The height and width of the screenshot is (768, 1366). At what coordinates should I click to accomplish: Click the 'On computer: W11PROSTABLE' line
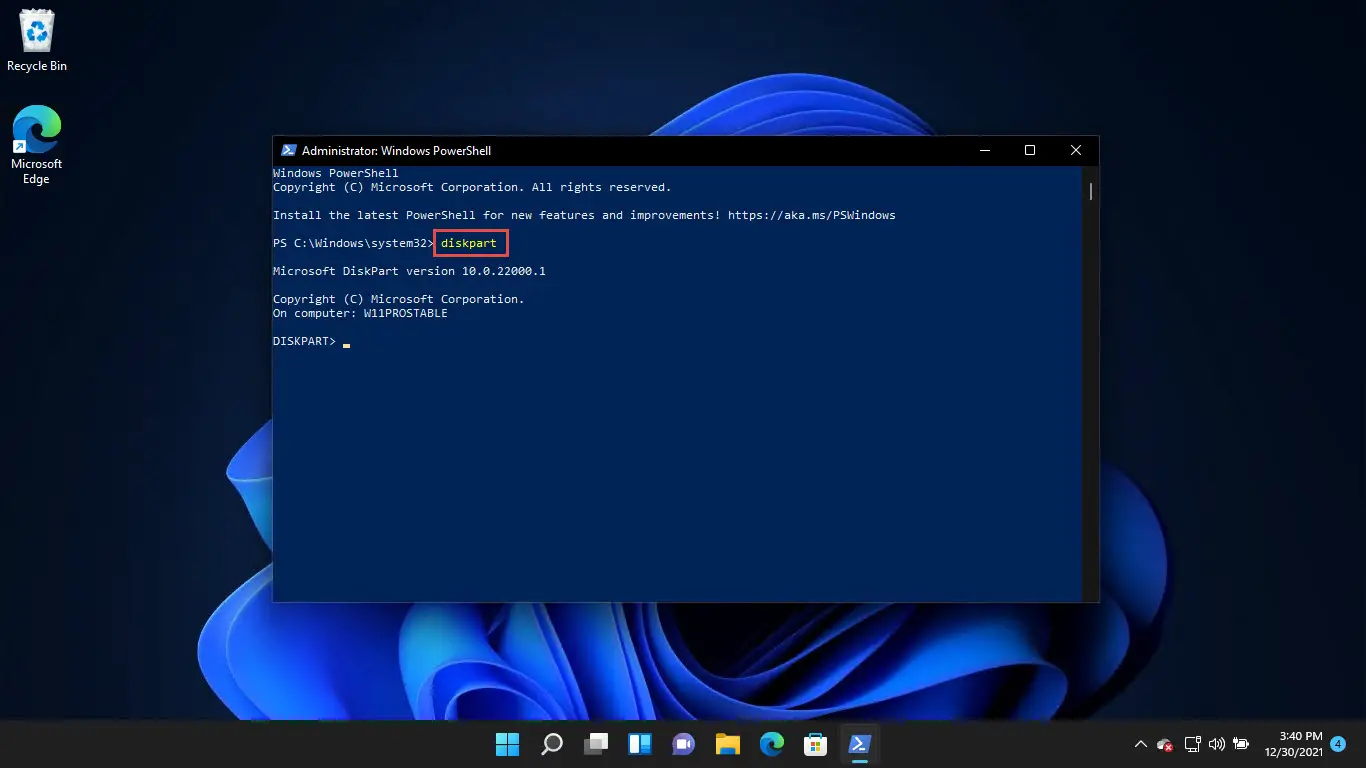coord(360,313)
